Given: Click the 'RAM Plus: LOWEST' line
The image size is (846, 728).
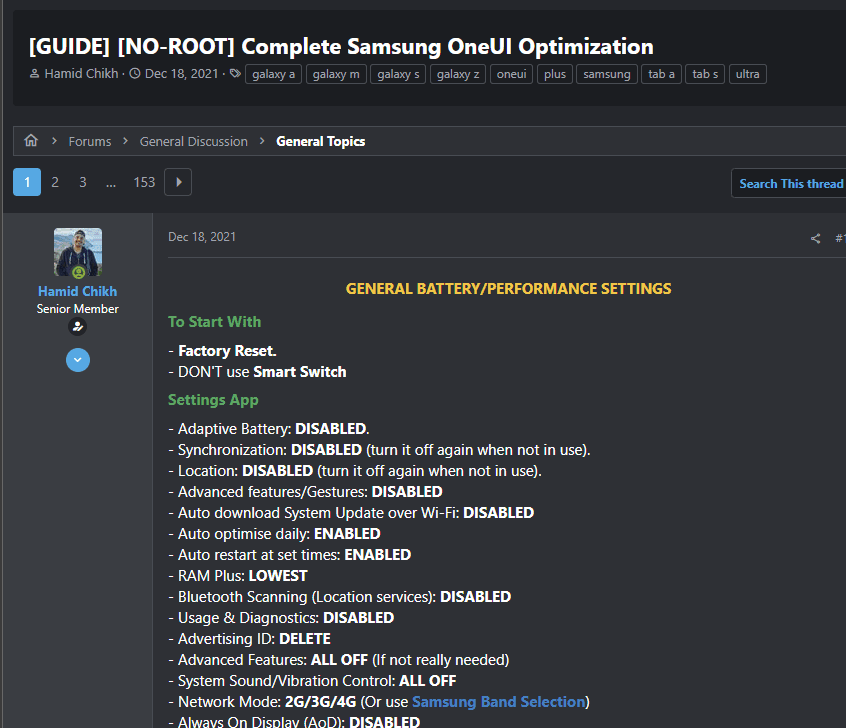Looking at the screenshot, I should point(238,576).
